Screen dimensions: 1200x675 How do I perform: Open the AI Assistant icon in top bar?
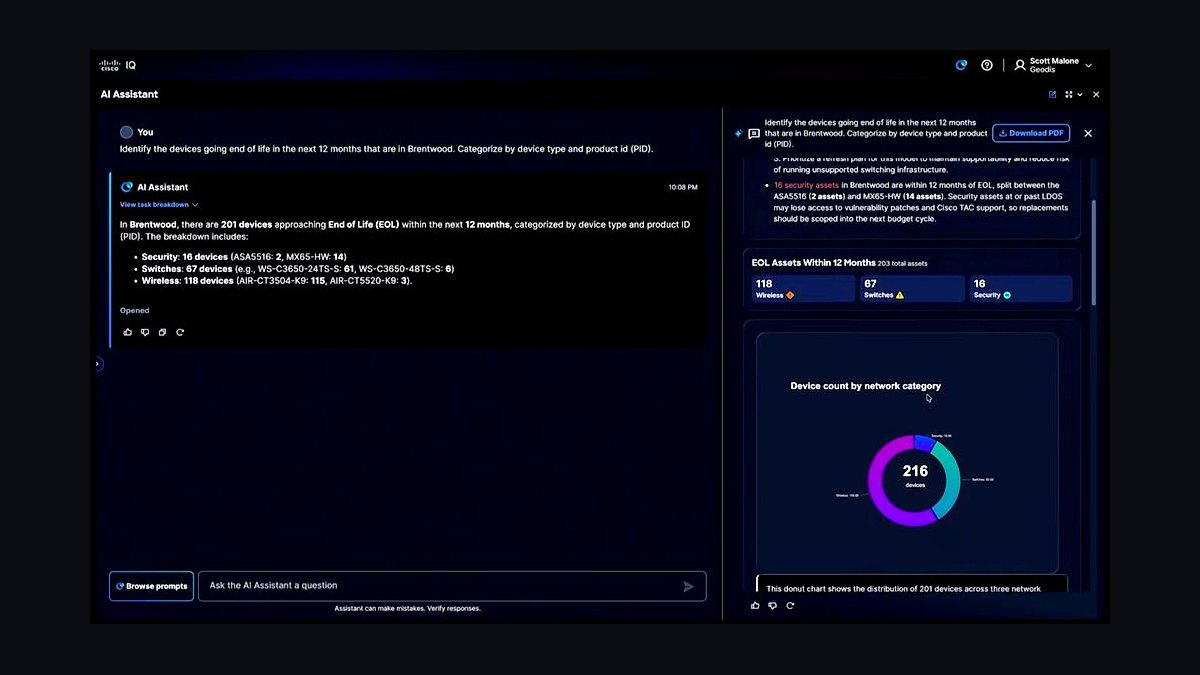click(x=961, y=65)
